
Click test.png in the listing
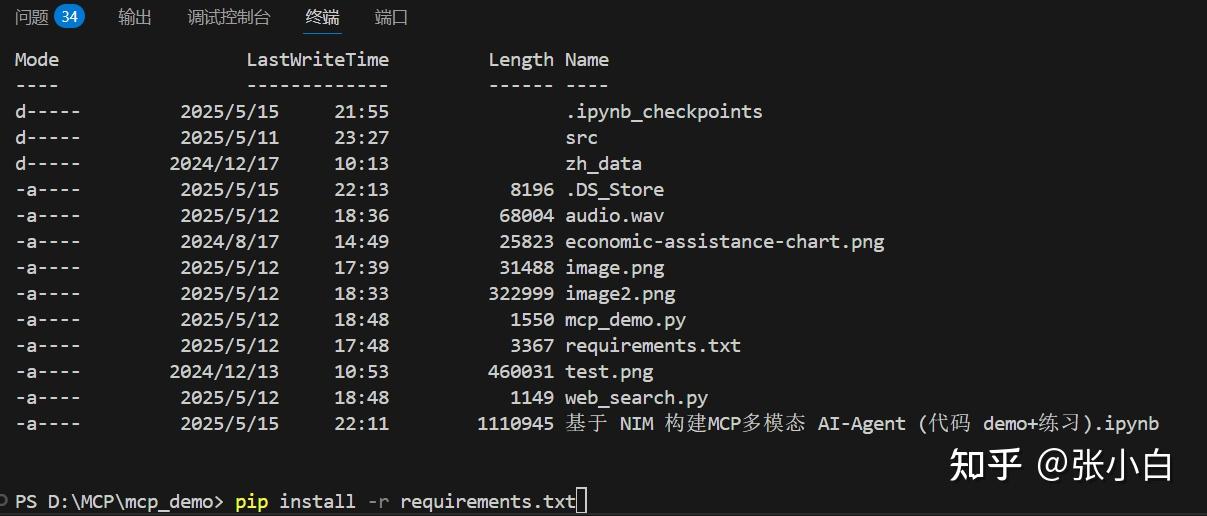[608, 372]
